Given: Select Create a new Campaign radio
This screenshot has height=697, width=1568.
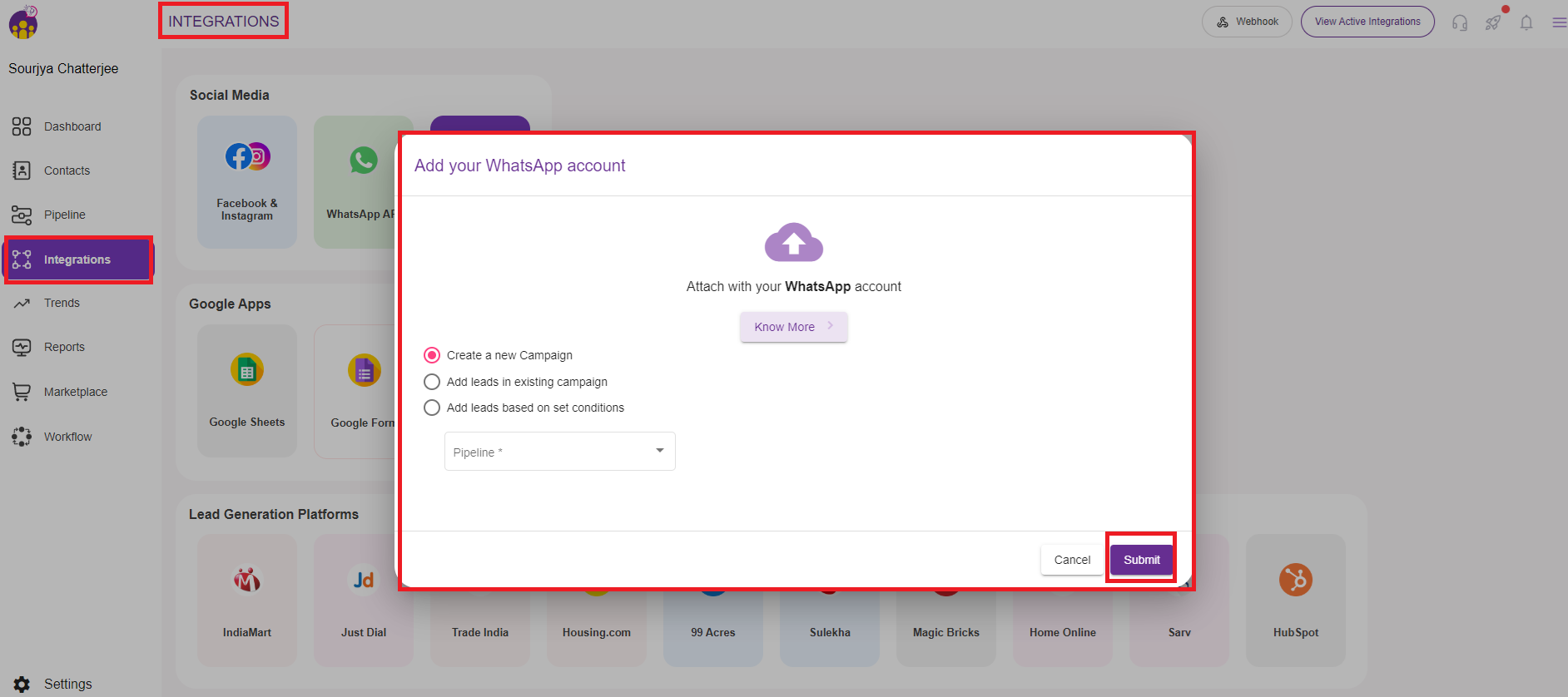Looking at the screenshot, I should pos(432,355).
